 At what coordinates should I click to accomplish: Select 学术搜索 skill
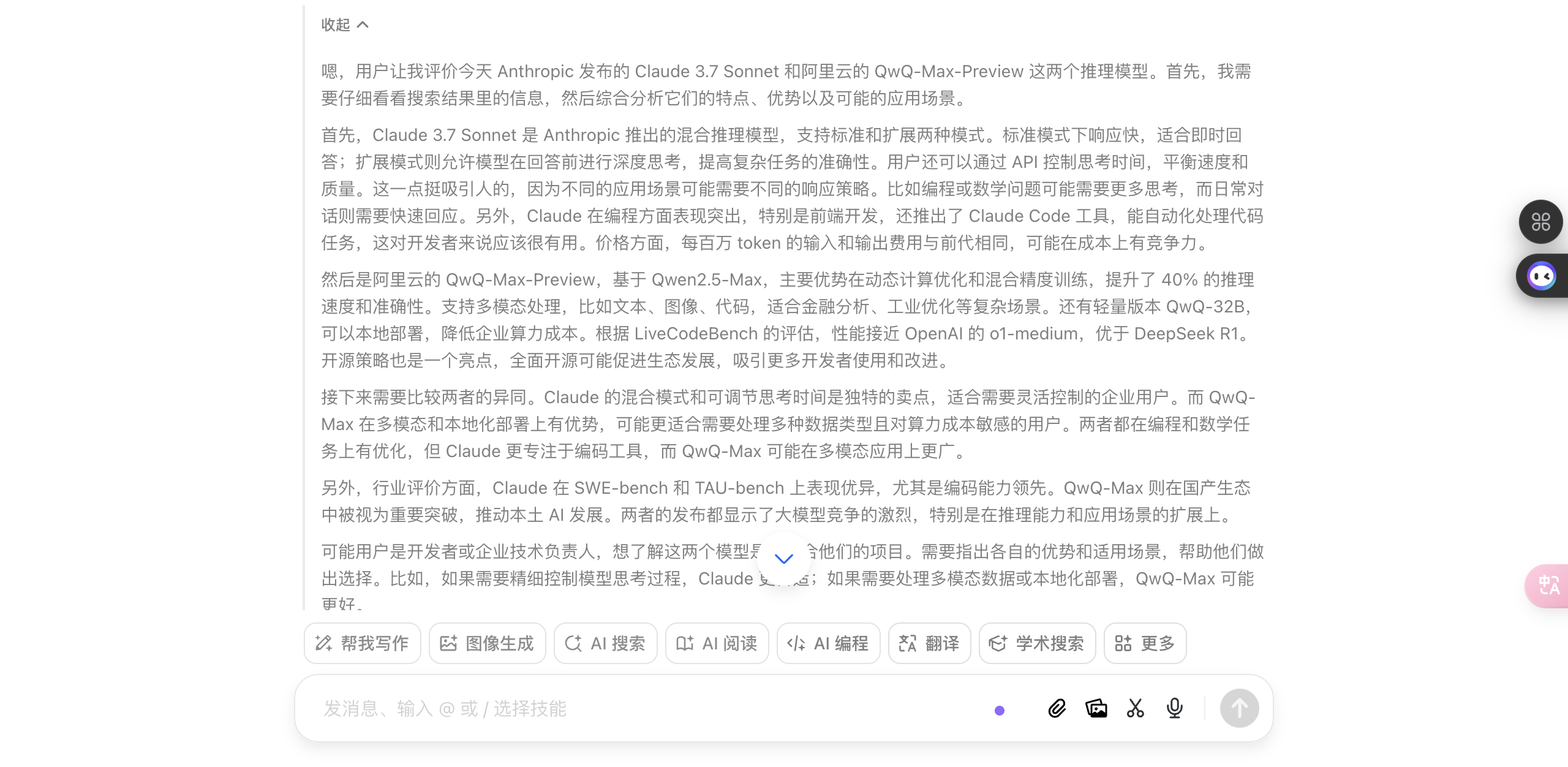[x=1038, y=643]
